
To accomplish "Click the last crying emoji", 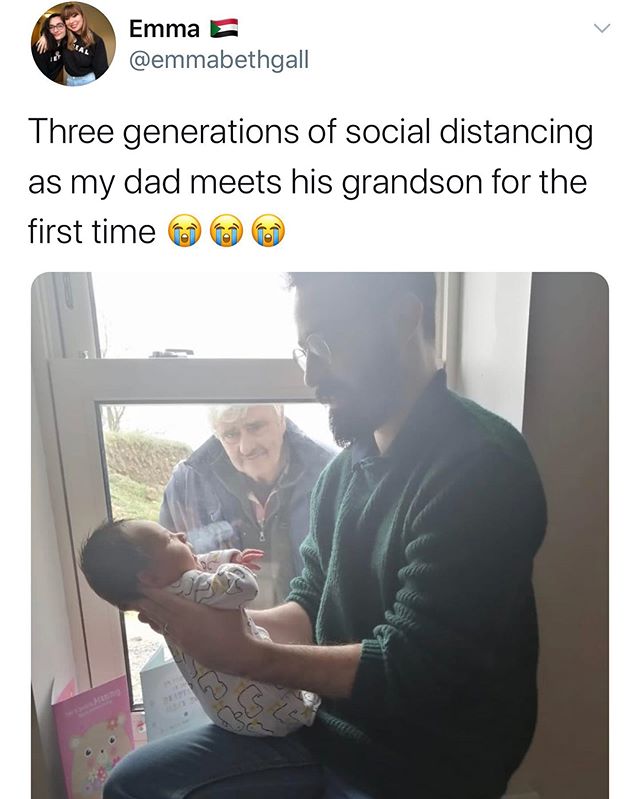I will pyautogui.click(x=269, y=231).
